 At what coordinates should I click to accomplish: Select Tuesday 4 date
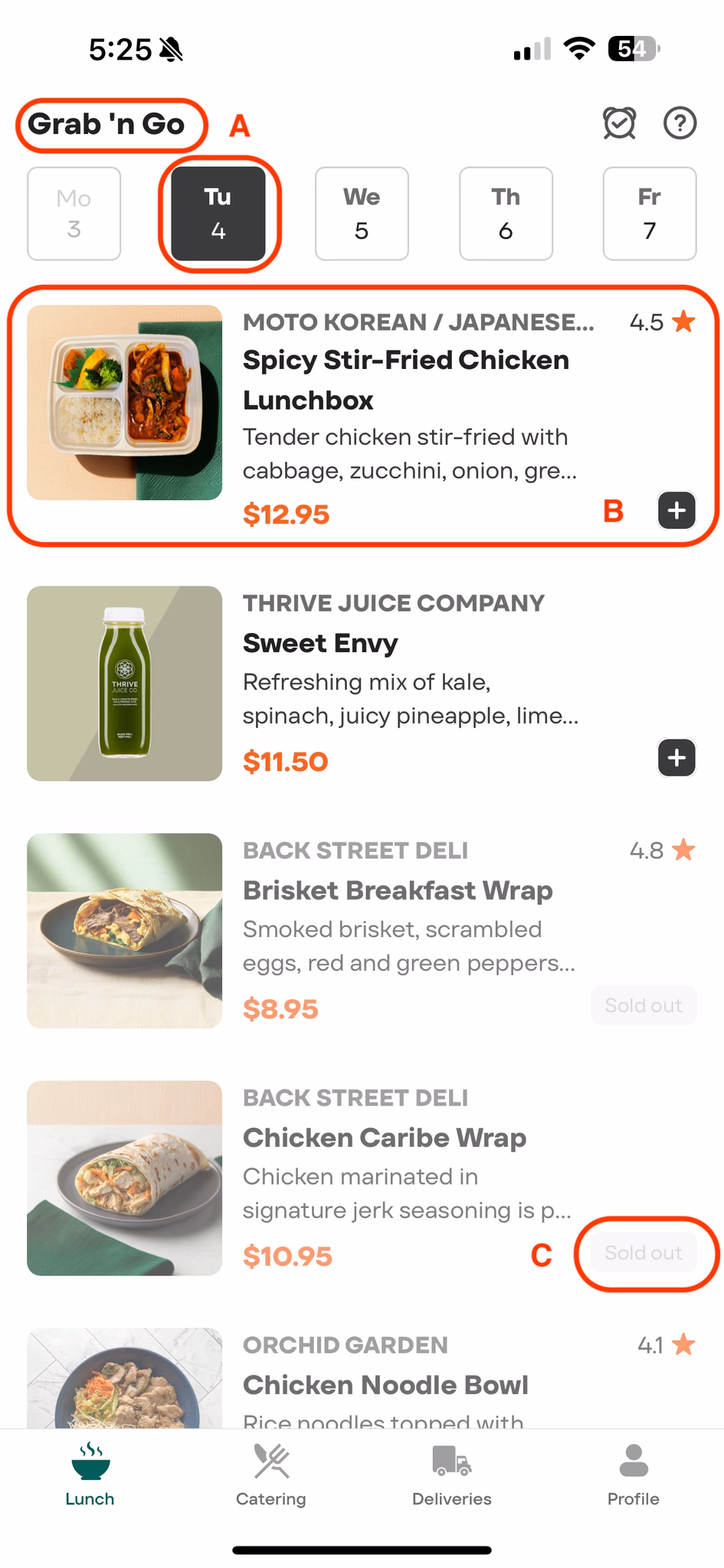pos(218,214)
